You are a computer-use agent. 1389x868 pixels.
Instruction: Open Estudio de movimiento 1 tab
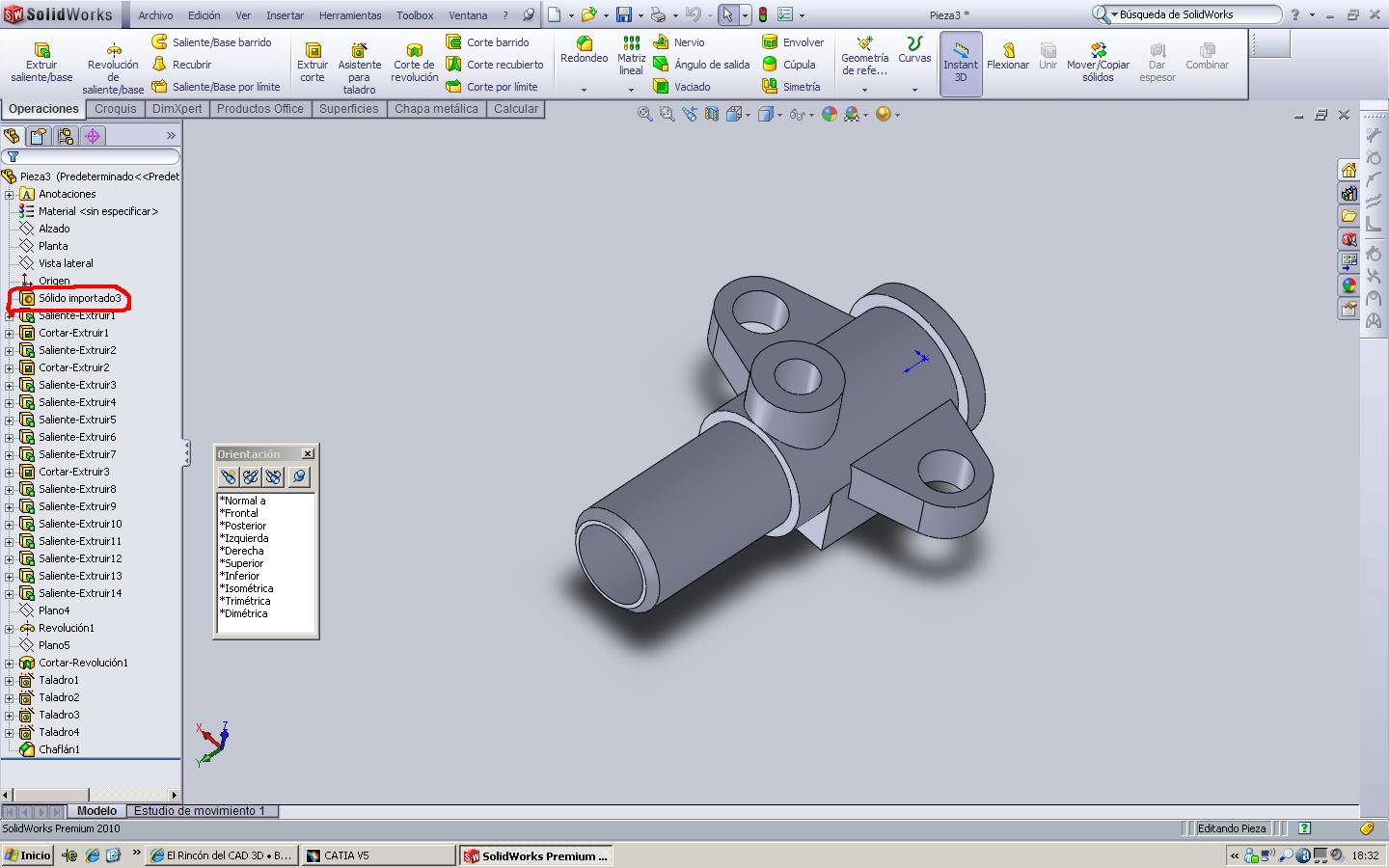click(x=199, y=811)
